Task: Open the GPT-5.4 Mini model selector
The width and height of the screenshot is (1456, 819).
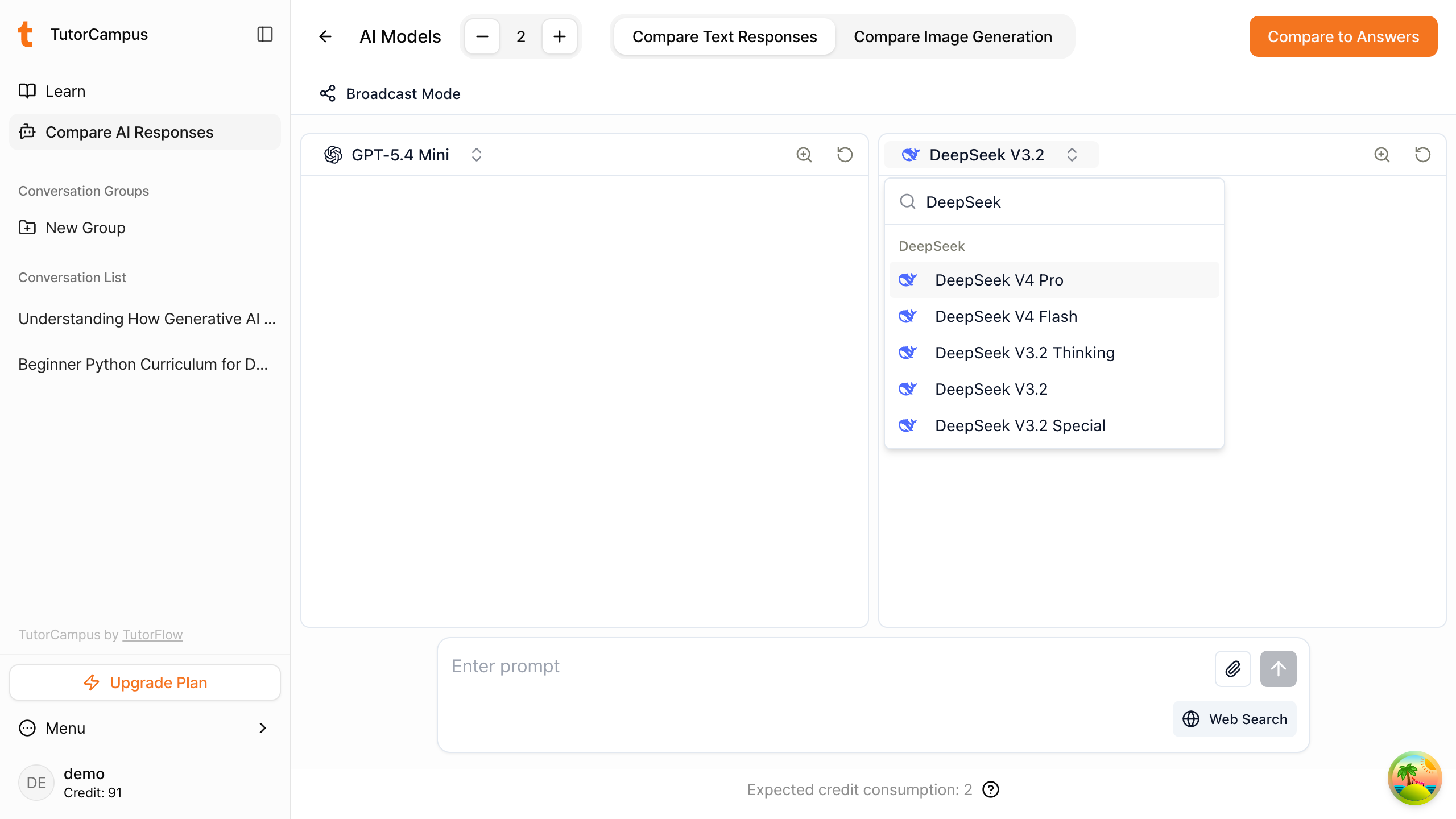Action: [x=403, y=155]
